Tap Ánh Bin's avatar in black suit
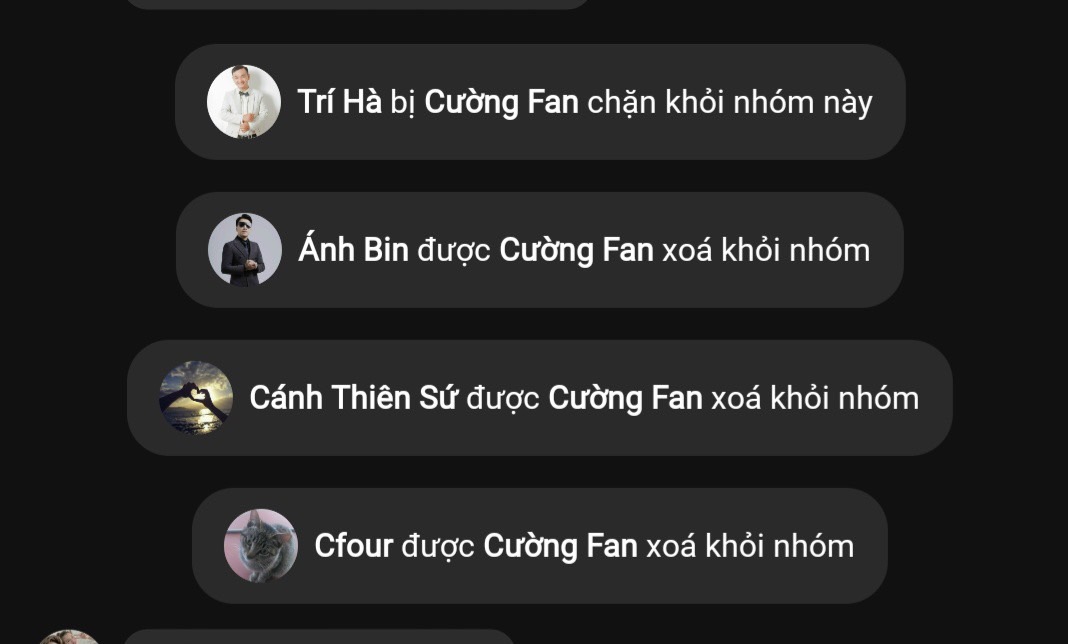 (245, 249)
